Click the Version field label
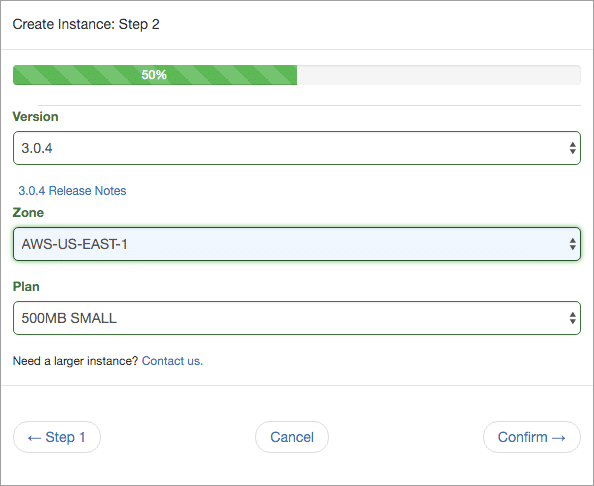This screenshot has height=486, width=594. pyautogui.click(x=36, y=117)
